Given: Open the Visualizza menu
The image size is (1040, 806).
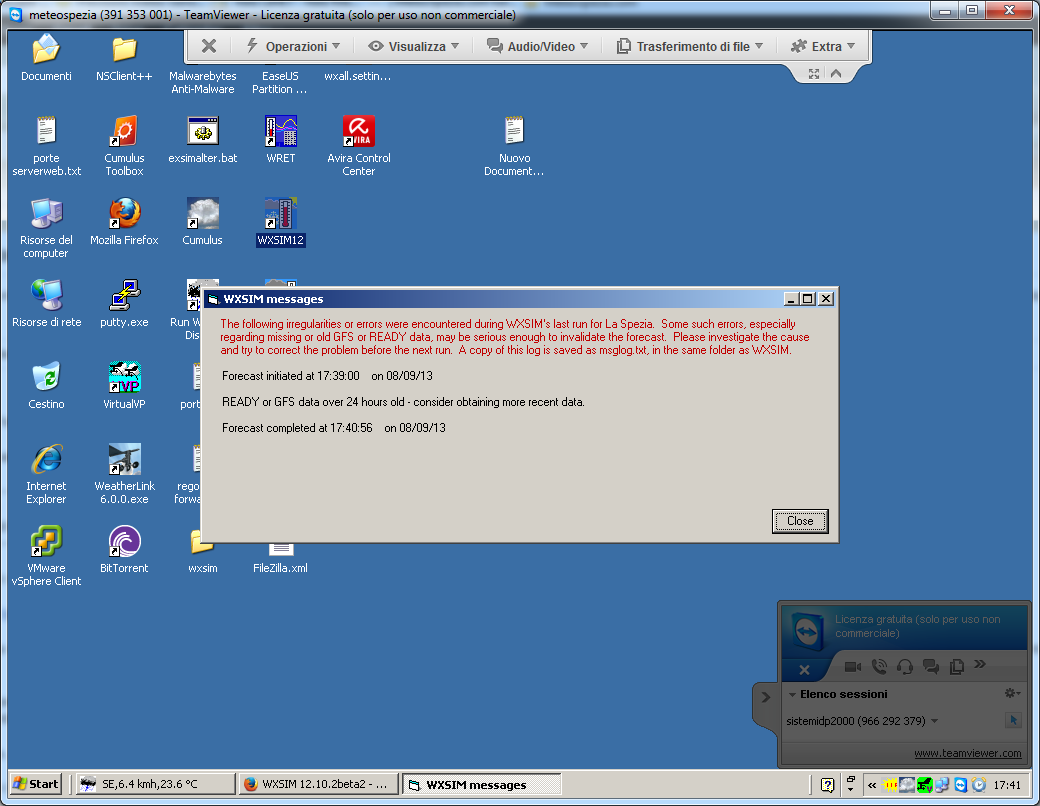Looking at the screenshot, I should tap(413, 46).
